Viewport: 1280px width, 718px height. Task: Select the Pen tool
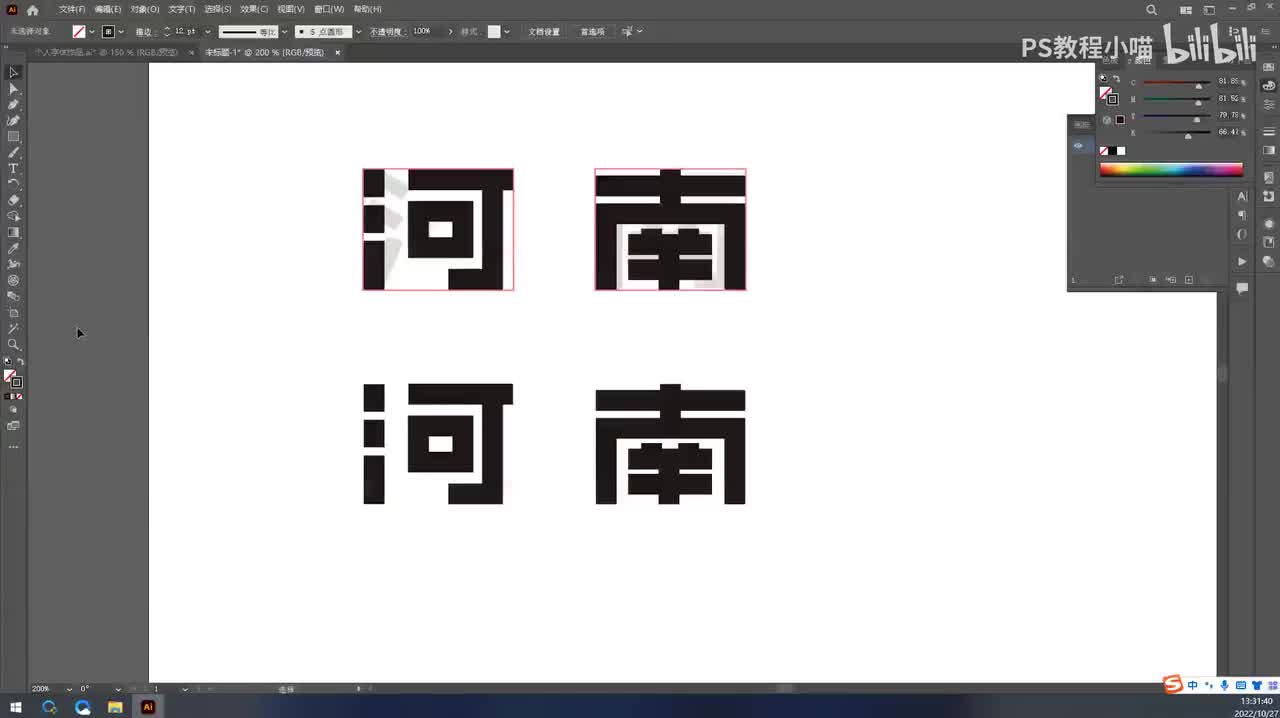(13, 105)
